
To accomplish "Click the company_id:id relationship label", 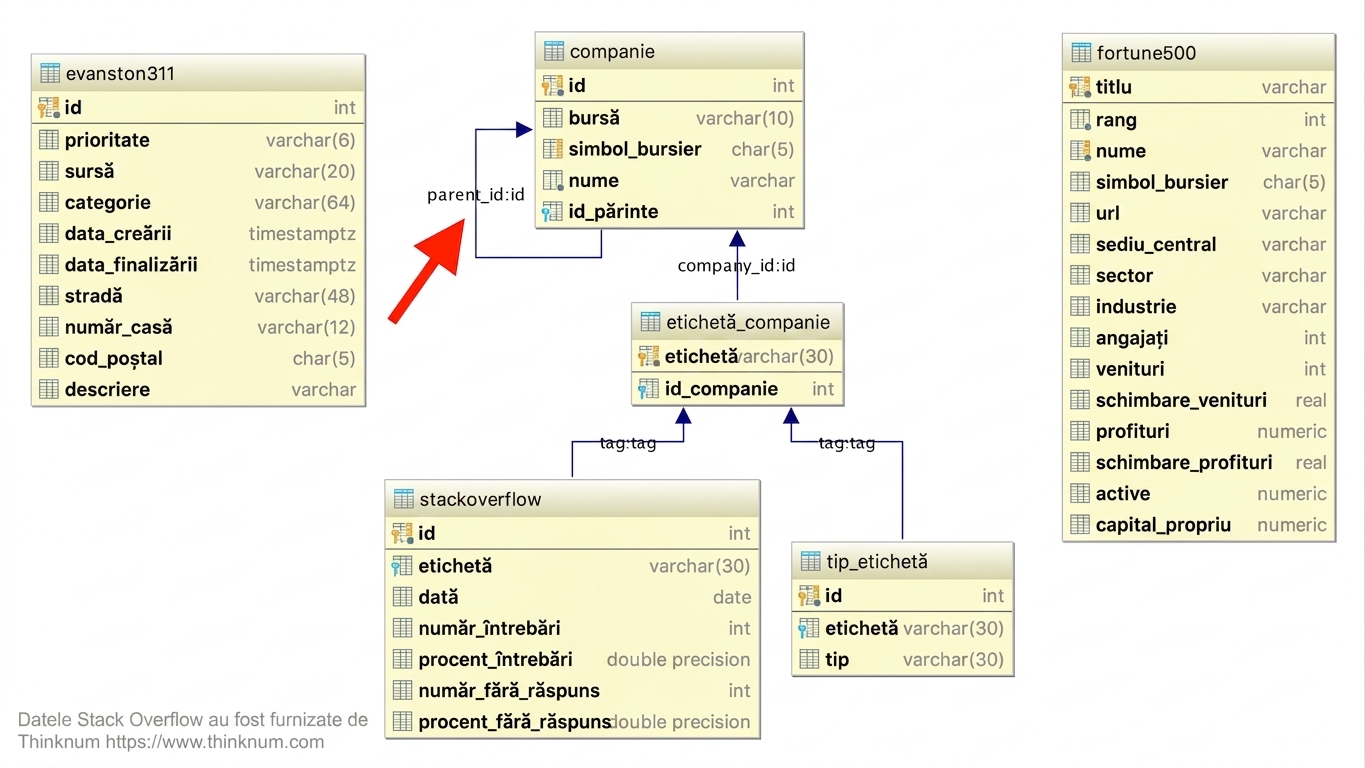I will tap(736, 265).
